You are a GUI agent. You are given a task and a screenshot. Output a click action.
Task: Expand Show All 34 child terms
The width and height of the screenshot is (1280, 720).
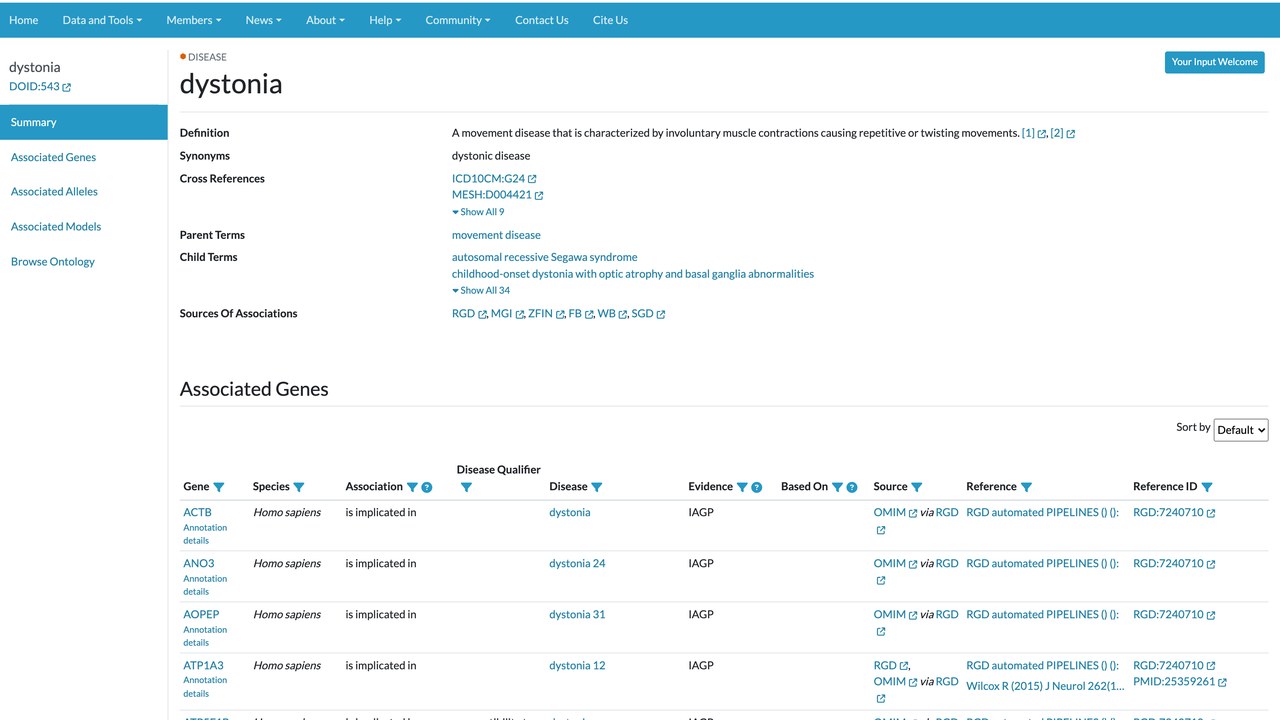pos(481,290)
